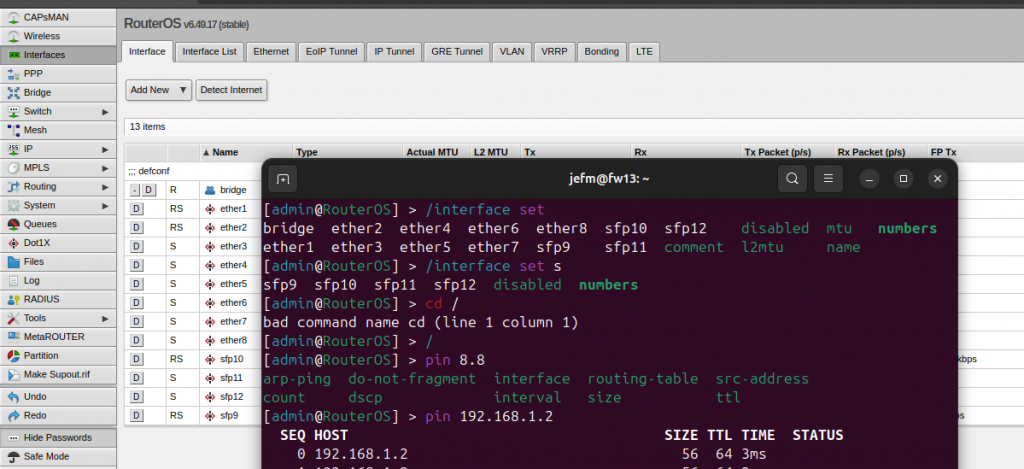Click the Wireless sidebar icon

click(x=13, y=36)
